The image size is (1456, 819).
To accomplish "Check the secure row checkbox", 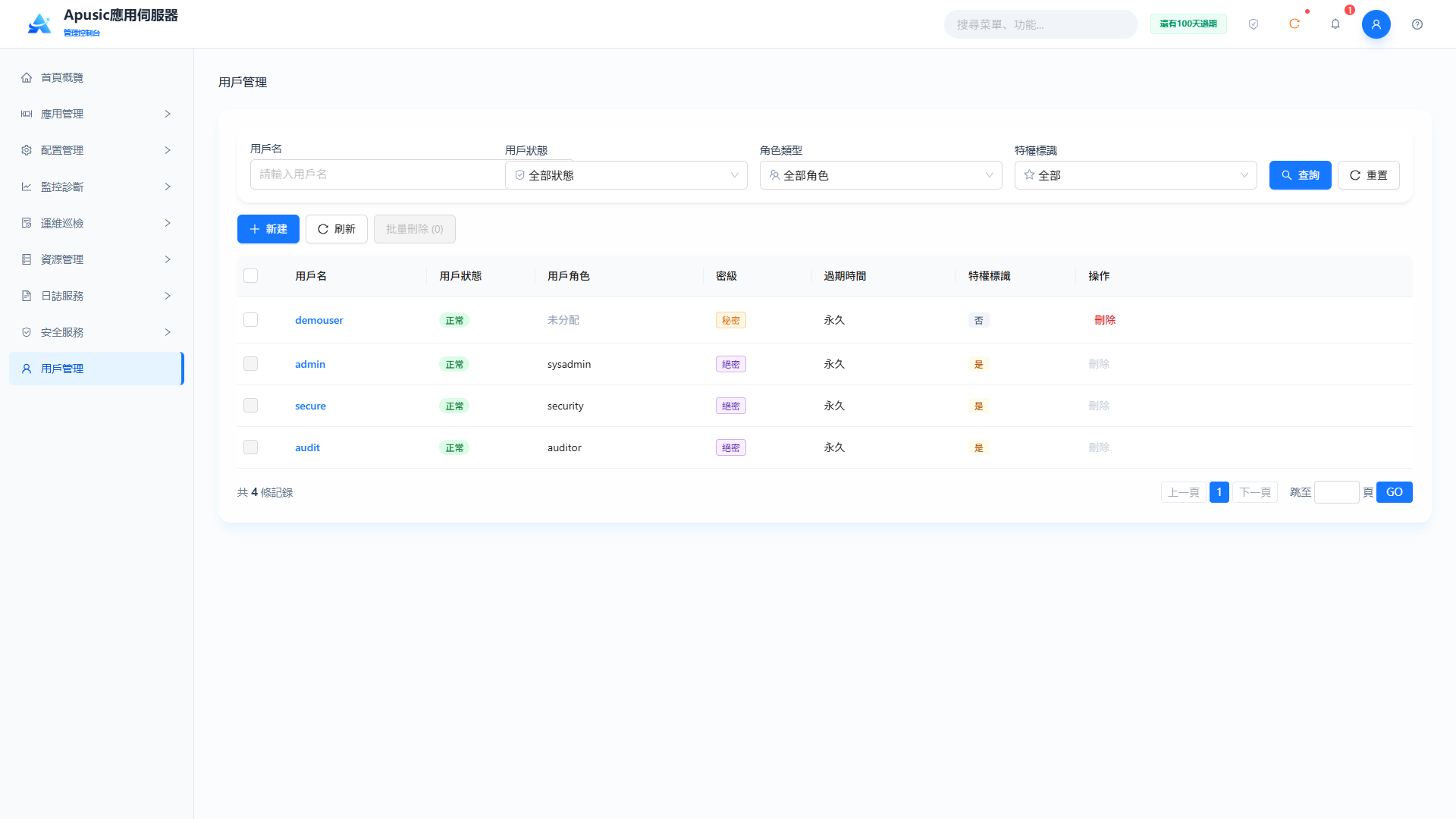I will coord(250,406).
